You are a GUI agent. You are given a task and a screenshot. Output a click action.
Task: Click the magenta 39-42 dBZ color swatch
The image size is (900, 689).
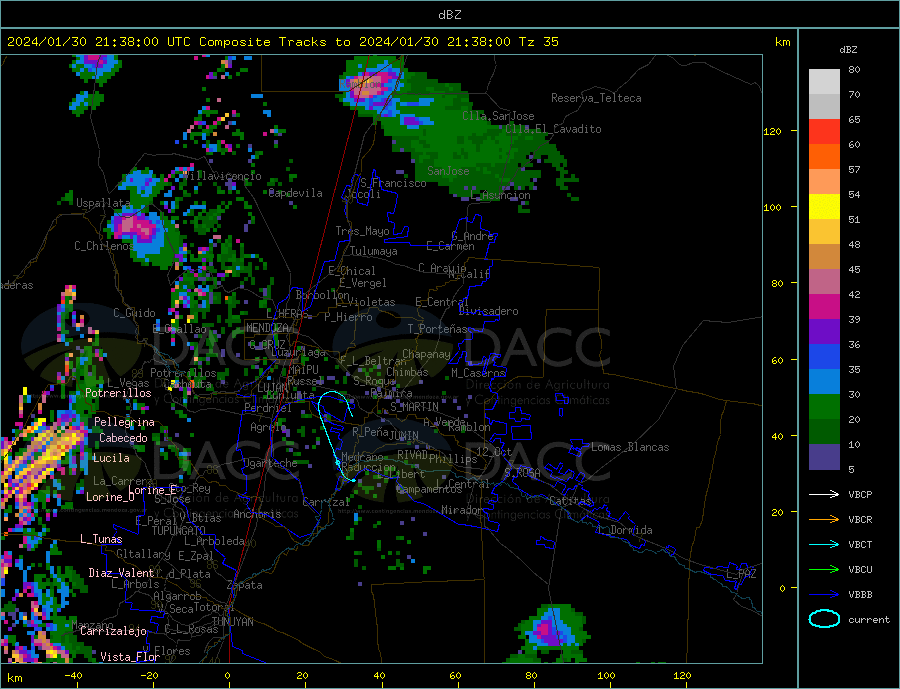click(x=824, y=307)
